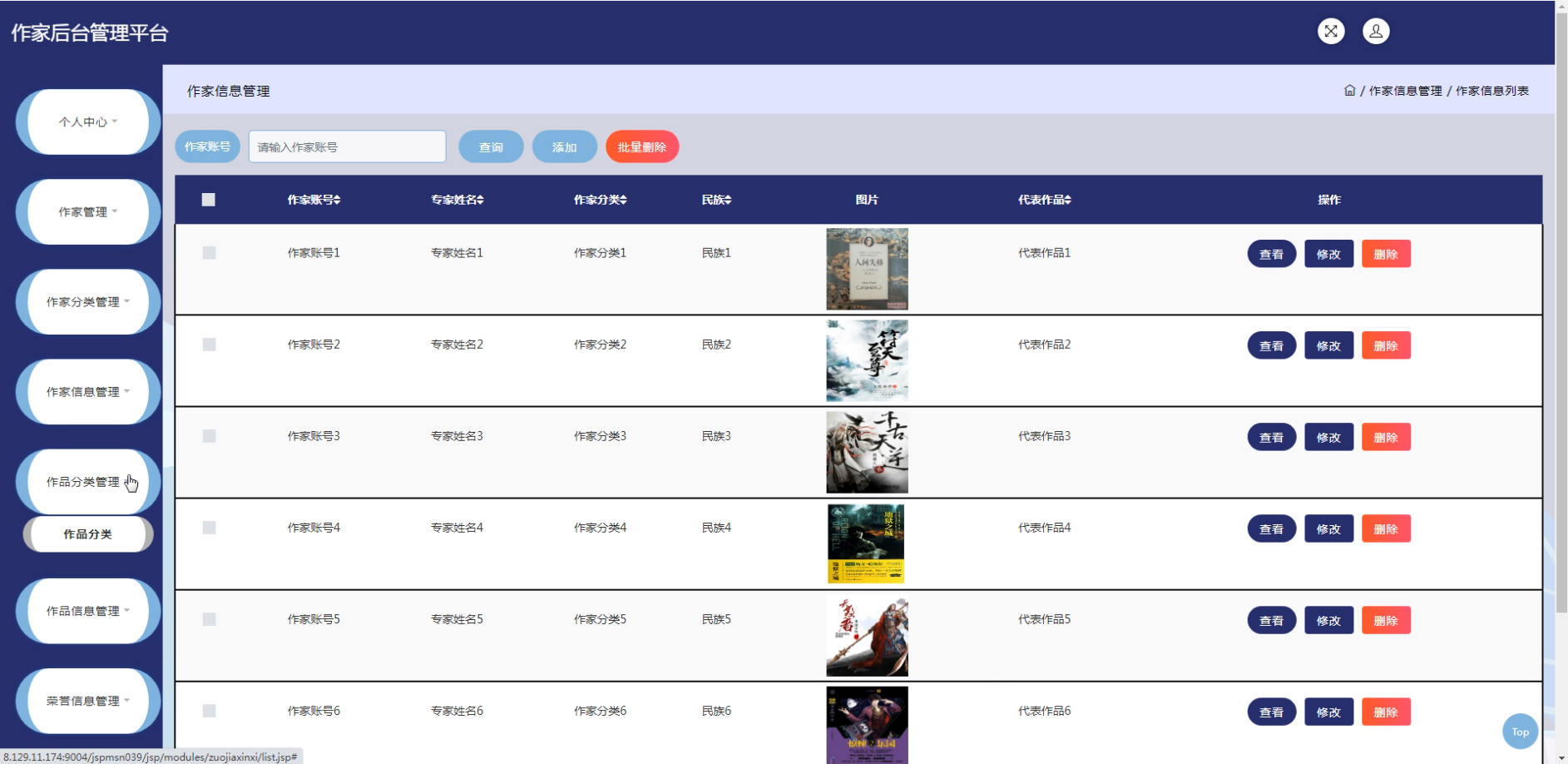This screenshot has width=1568, height=764.
Task: Click the 添加 add button
Action: click(x=565, y=146)
